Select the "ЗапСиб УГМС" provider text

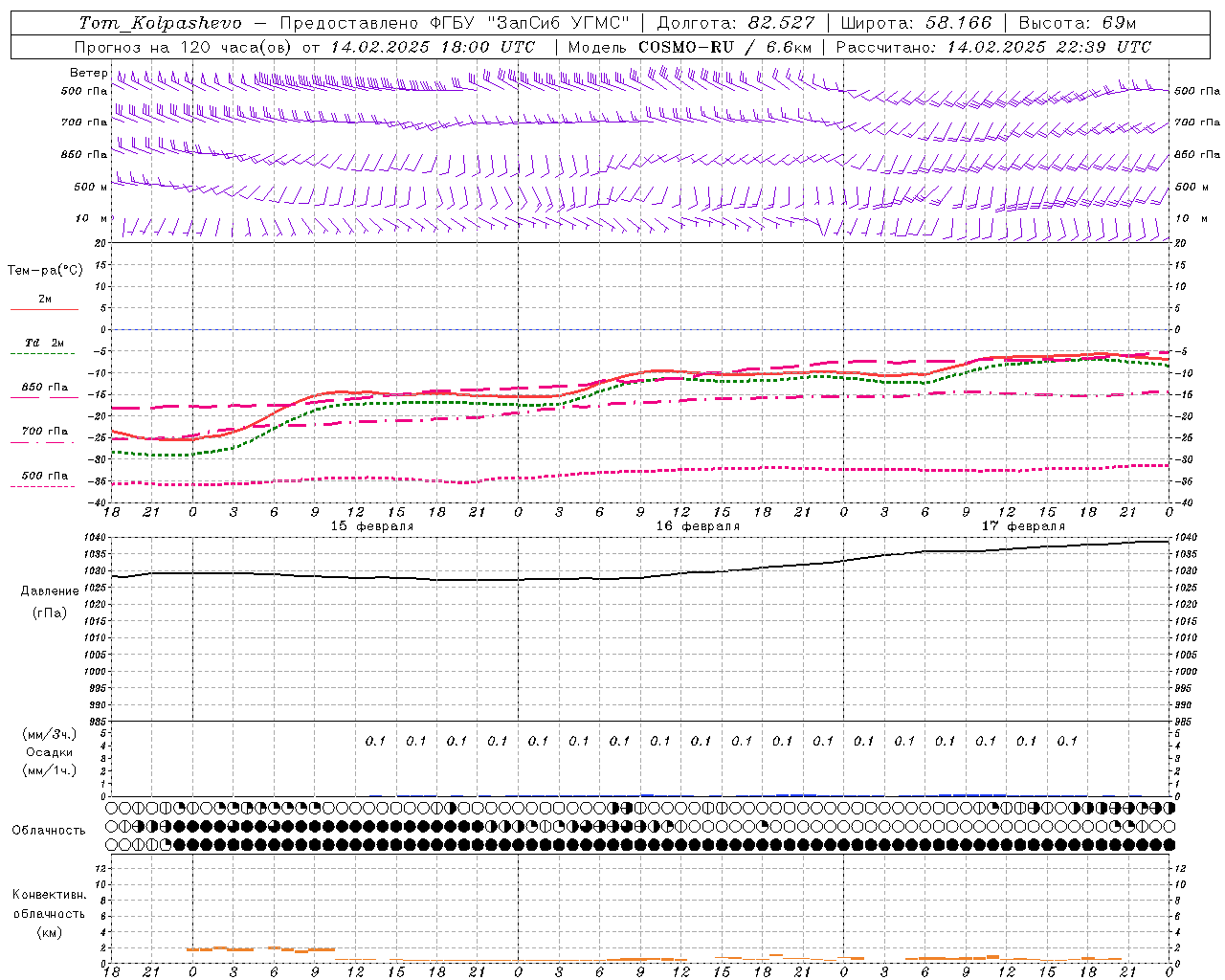coord(558,23)
